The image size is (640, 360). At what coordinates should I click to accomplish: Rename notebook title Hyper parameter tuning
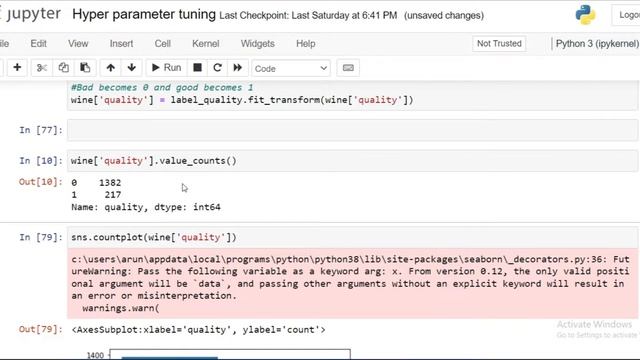click(144, 15)
